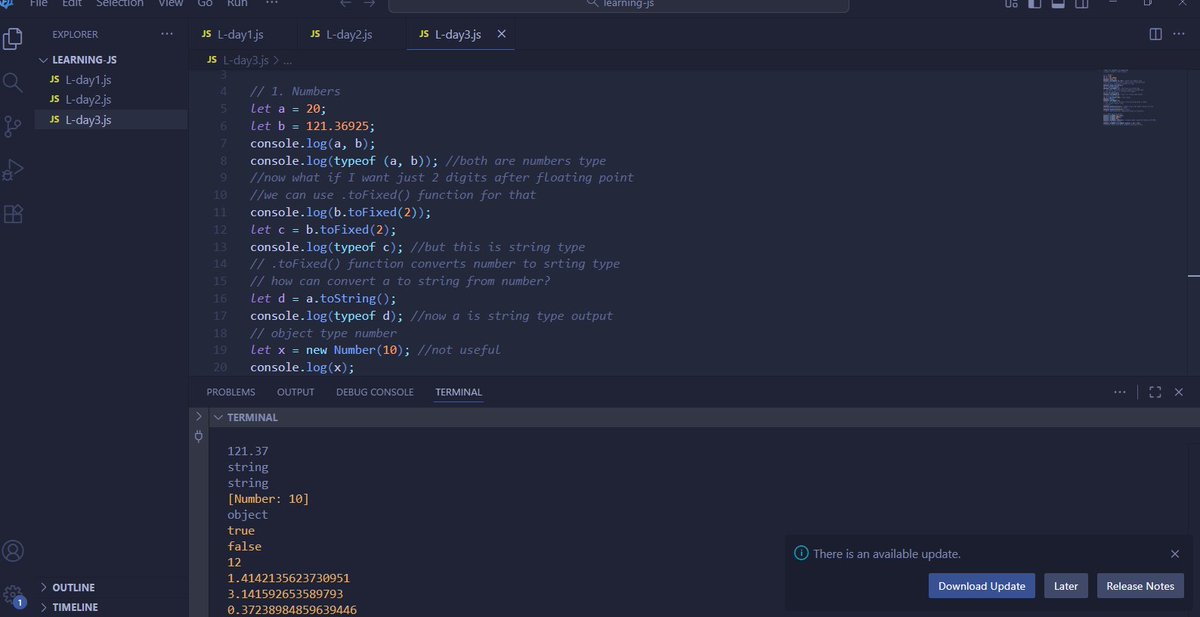Click the split editor right icon
1200x617 pixels.
[1155, 34]
